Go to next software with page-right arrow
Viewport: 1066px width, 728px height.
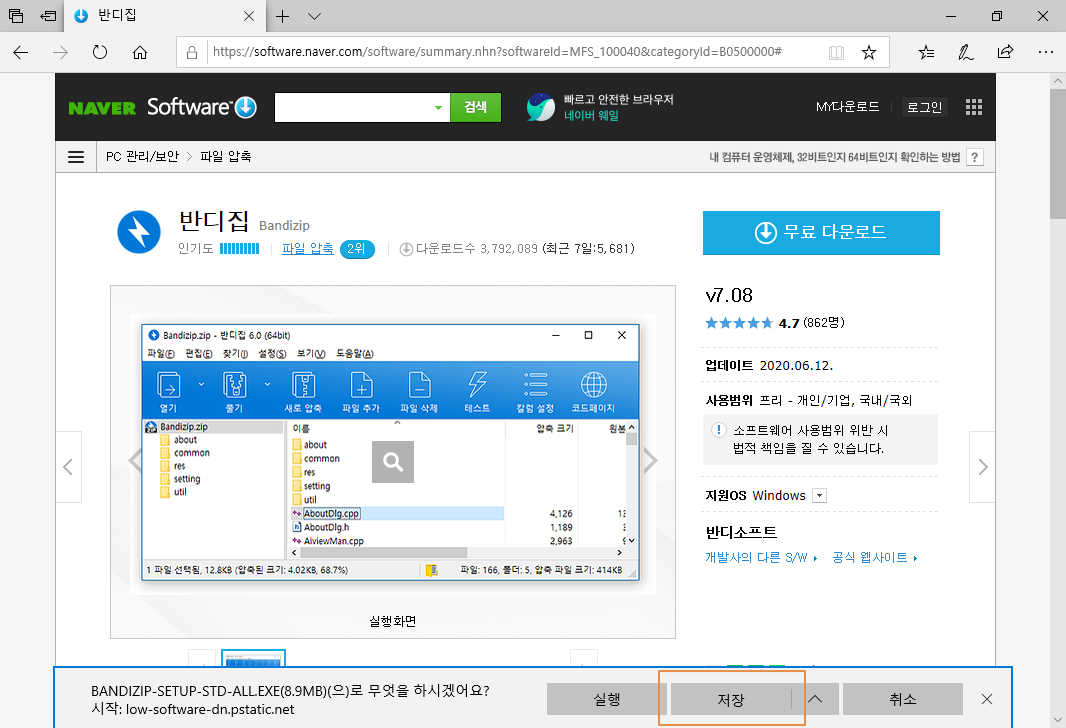[x=982, y=467]
